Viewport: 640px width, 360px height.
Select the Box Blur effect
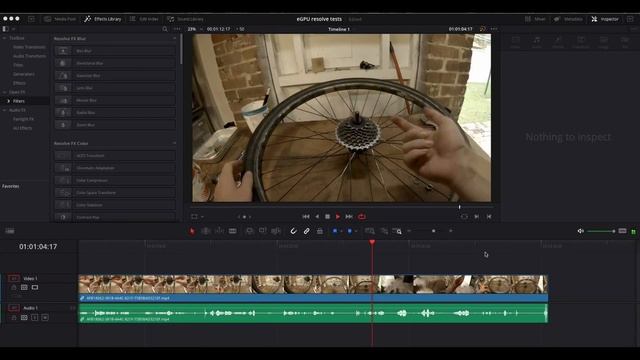click(115, 51)
